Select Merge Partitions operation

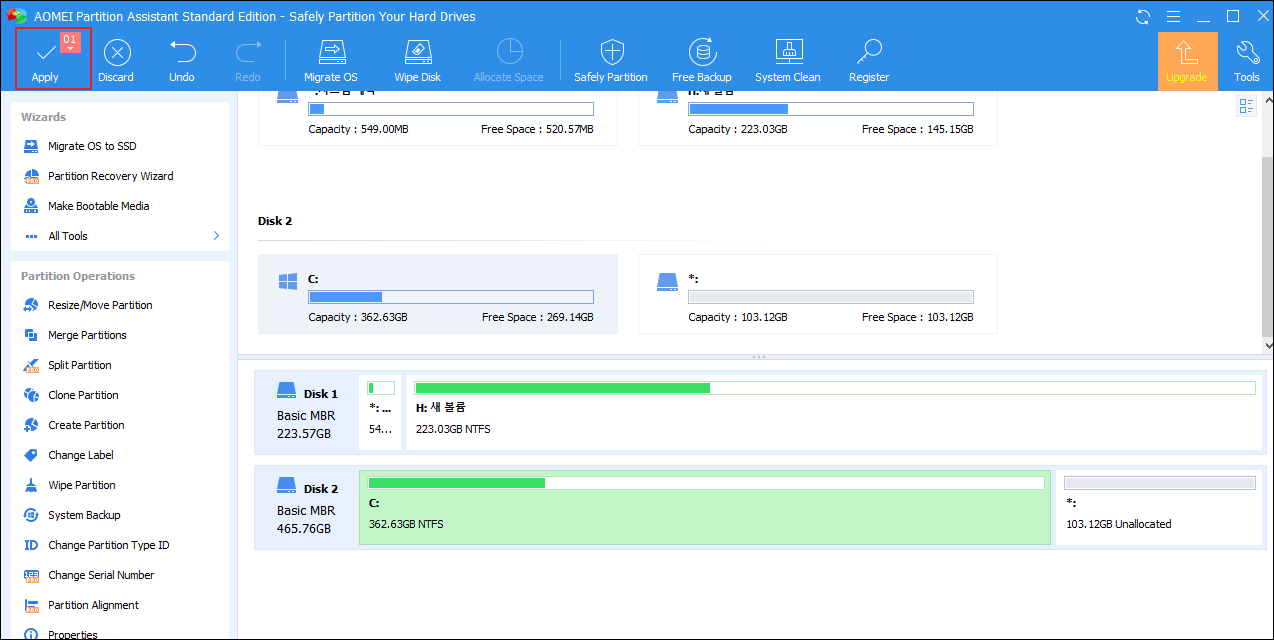(x=75, y=335)
